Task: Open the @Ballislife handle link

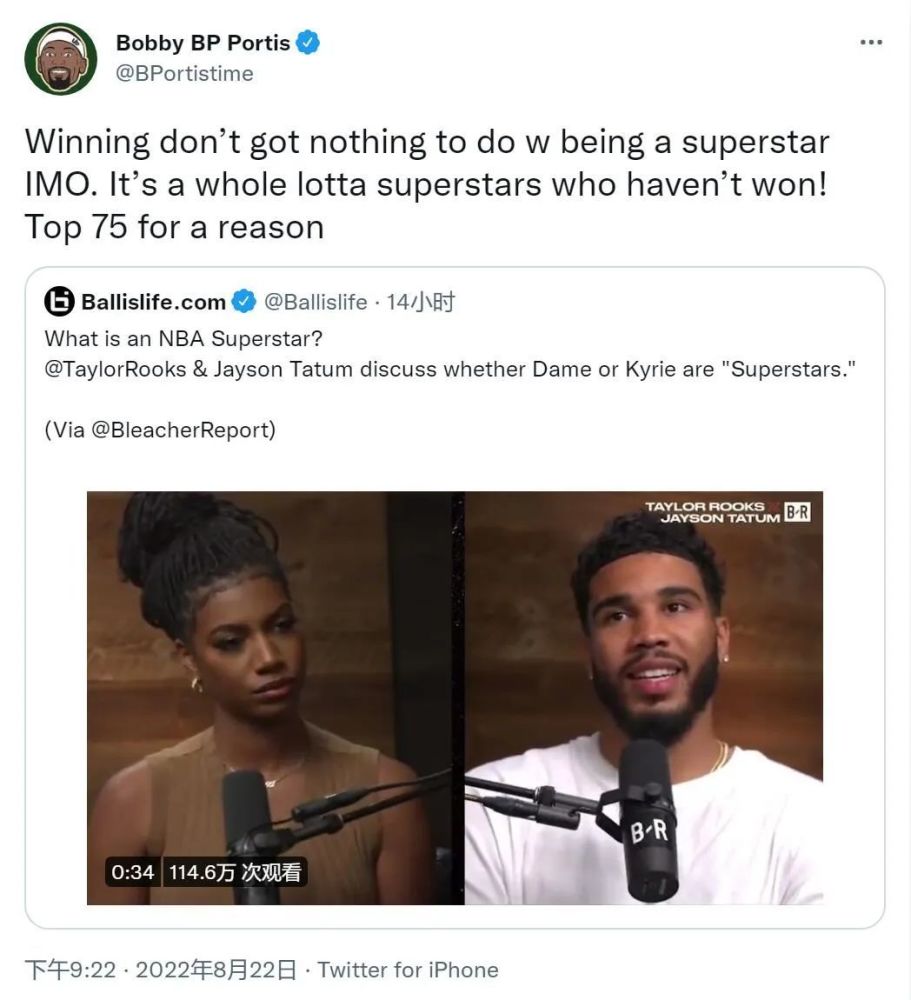Action: pyautogui.click(x=316, y=302)
